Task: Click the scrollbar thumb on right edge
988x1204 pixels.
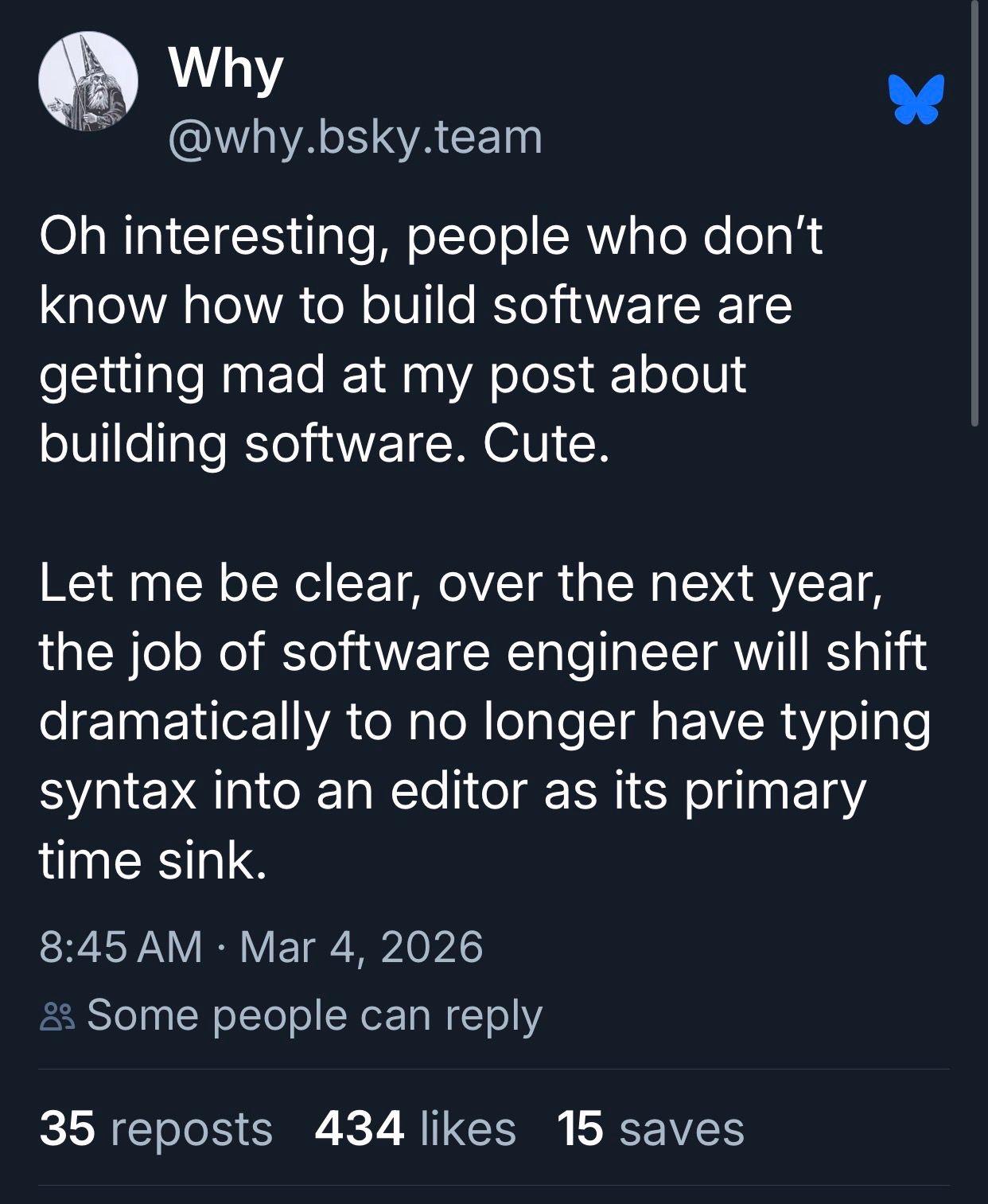Action: [x=974, y=215]
